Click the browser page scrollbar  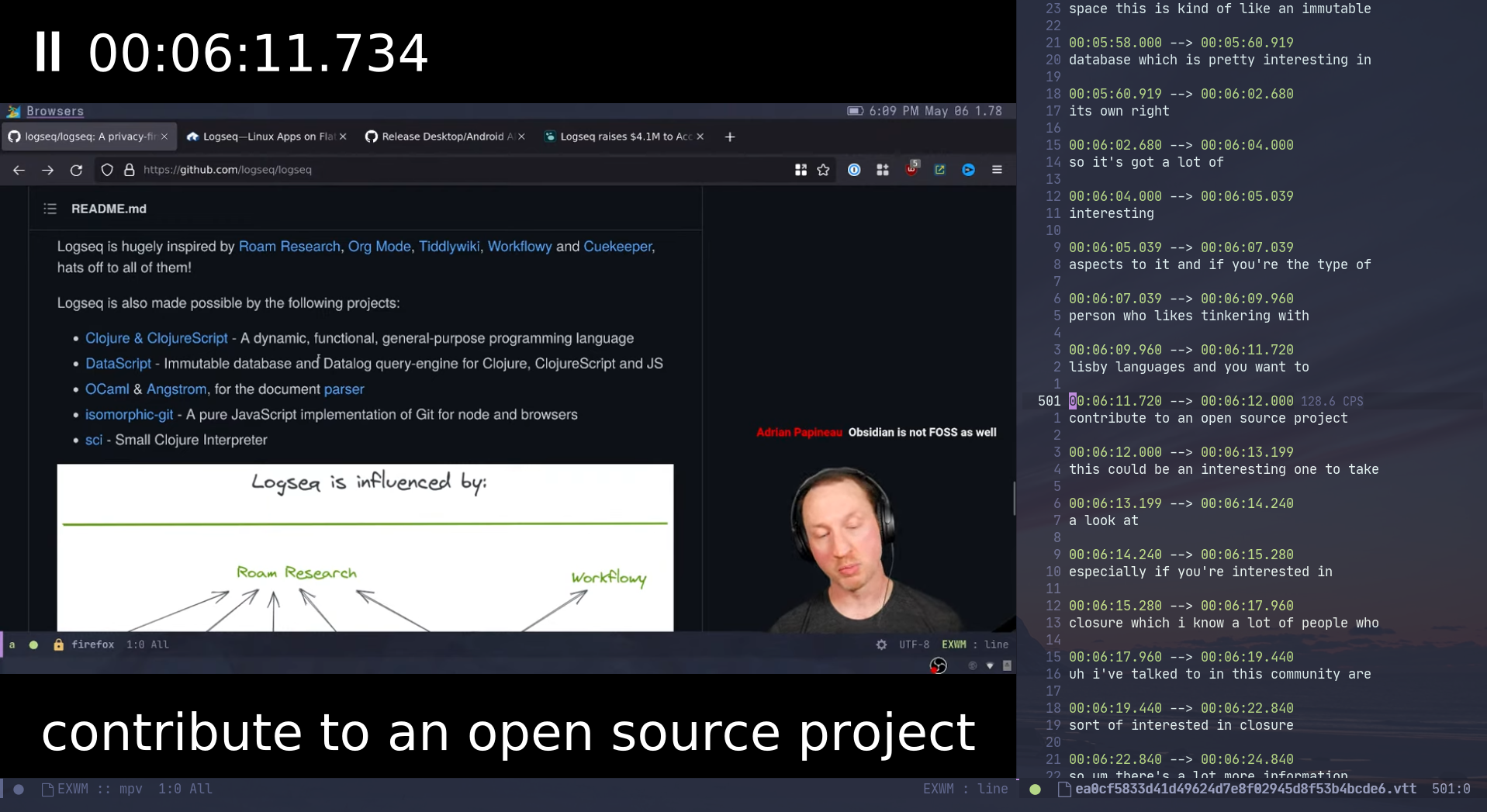1013,499
